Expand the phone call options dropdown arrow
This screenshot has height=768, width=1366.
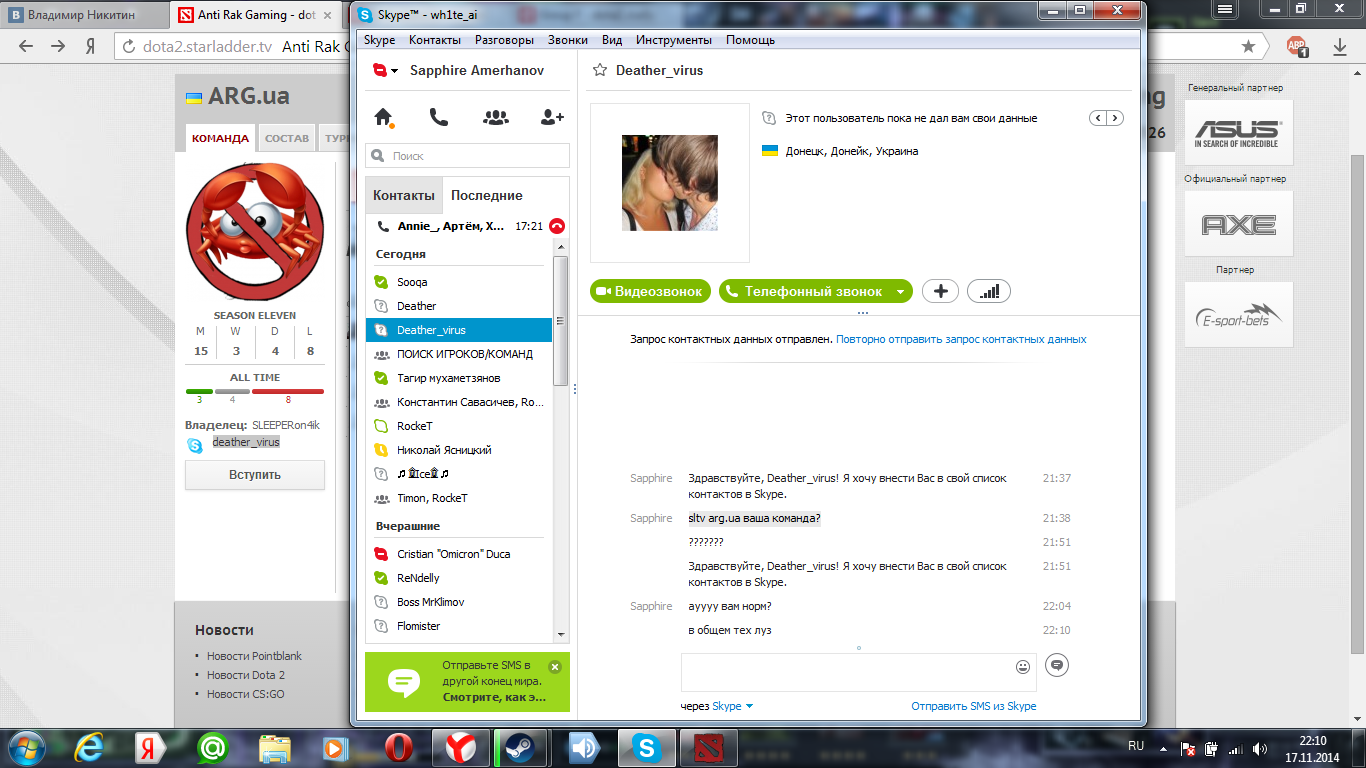click(x=901, y=291)
